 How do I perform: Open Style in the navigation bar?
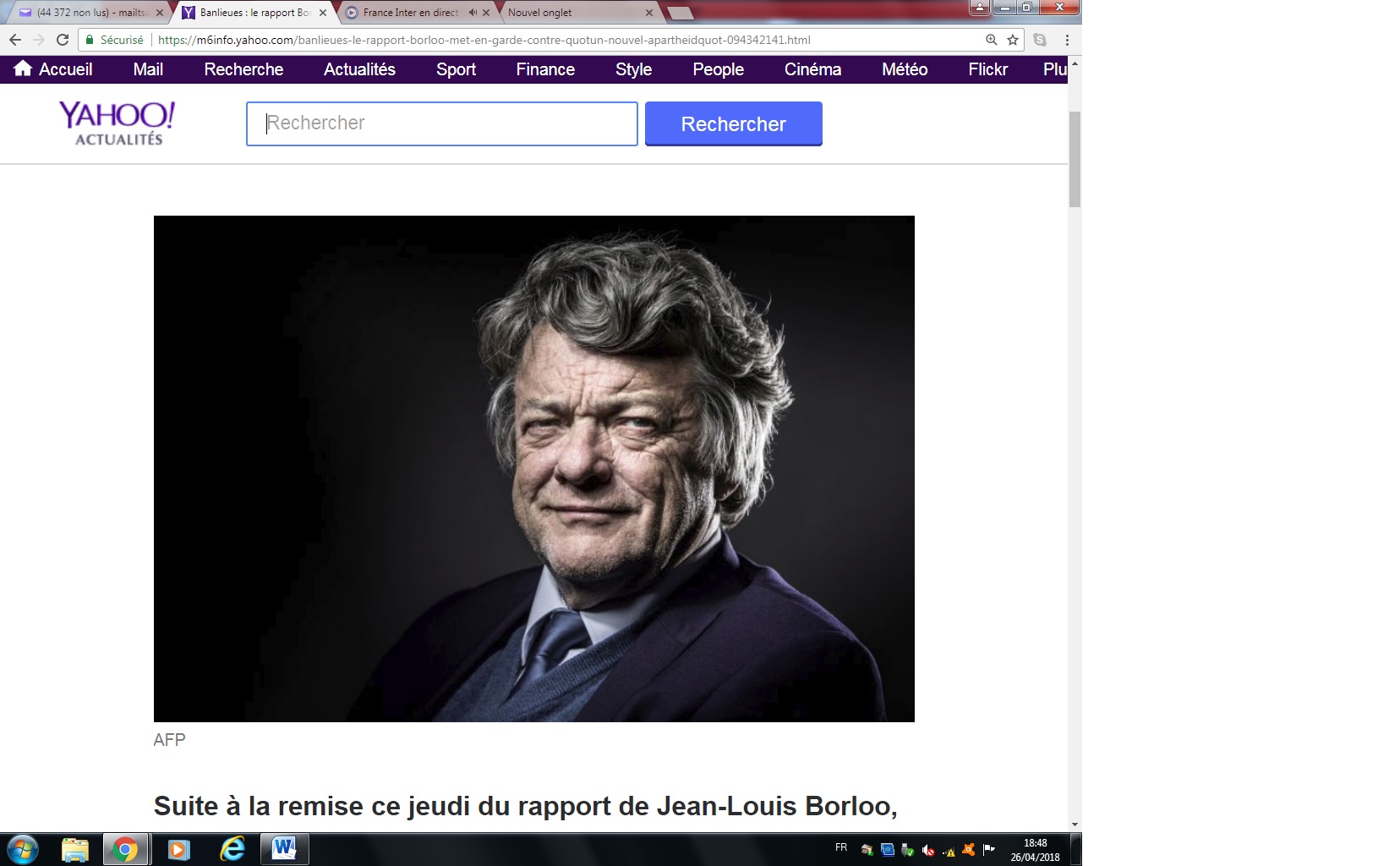(x=633, y=69)
